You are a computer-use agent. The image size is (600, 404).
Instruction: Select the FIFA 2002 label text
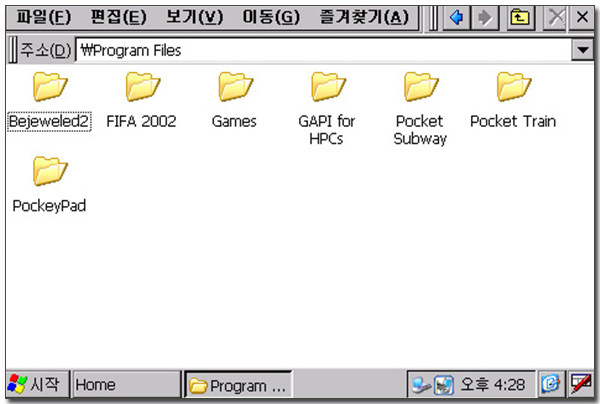pyautogui.click(x=141, y=121)
